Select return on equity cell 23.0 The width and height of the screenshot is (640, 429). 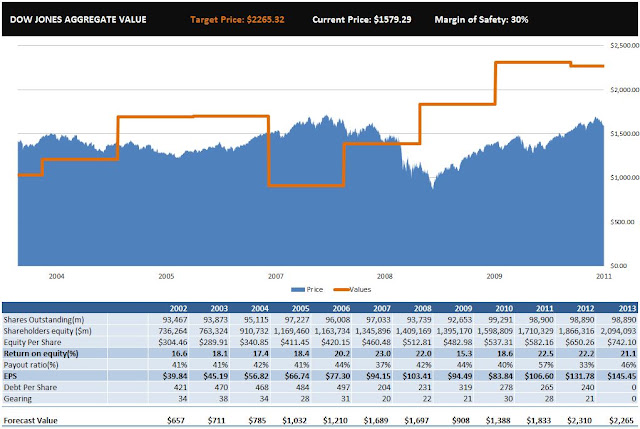tap(383, 353)
